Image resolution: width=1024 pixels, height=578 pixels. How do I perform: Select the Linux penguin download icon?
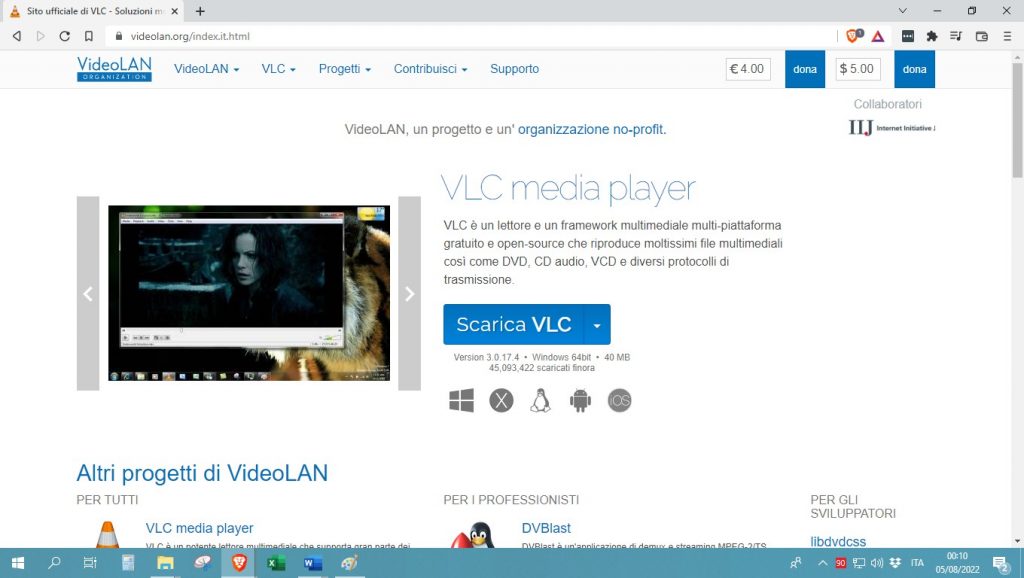tap(540, 399)
